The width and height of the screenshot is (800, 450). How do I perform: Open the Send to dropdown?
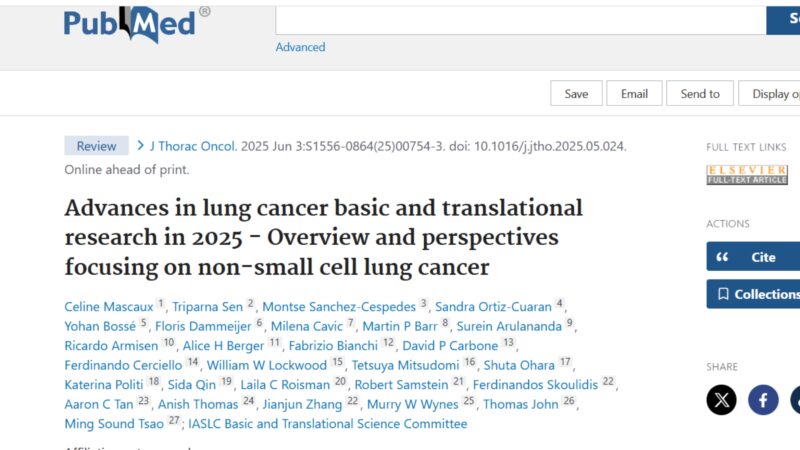tap(700, 93)
